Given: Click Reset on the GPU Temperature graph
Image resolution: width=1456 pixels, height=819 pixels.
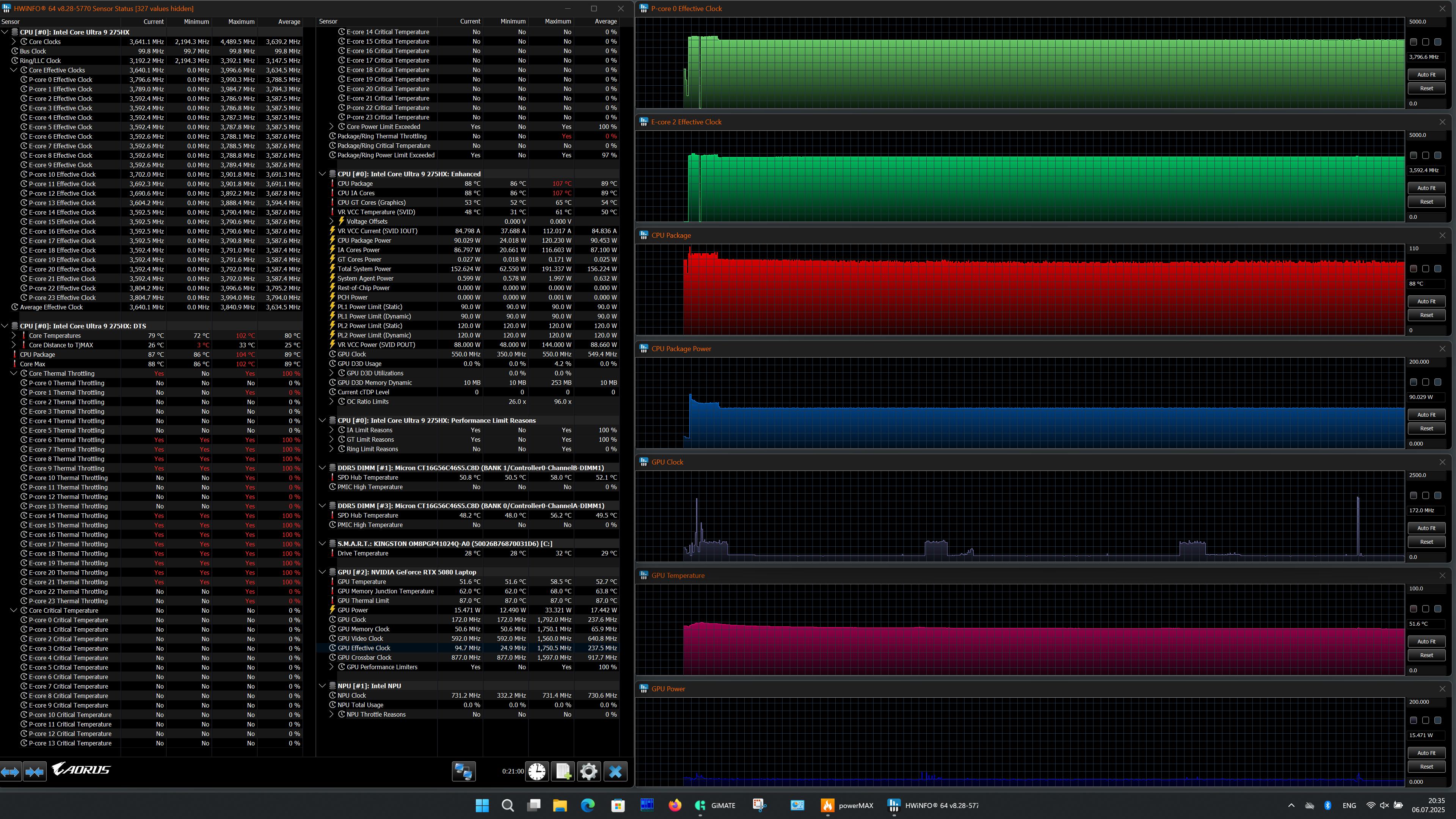Looking at the screenshot, I should pos(1426,655).
